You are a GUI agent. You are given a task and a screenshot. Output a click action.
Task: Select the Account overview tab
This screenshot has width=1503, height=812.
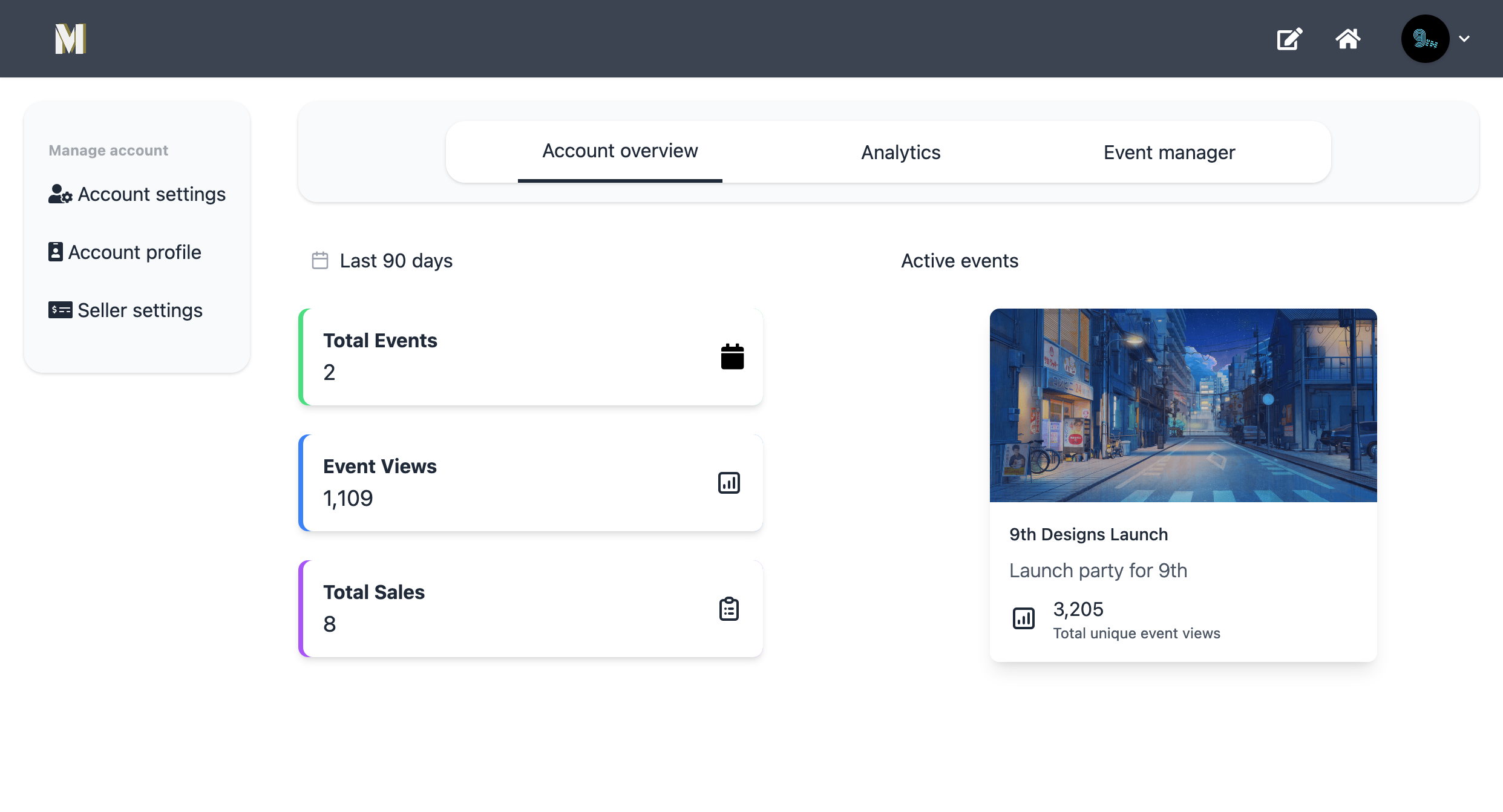(620, 151)
